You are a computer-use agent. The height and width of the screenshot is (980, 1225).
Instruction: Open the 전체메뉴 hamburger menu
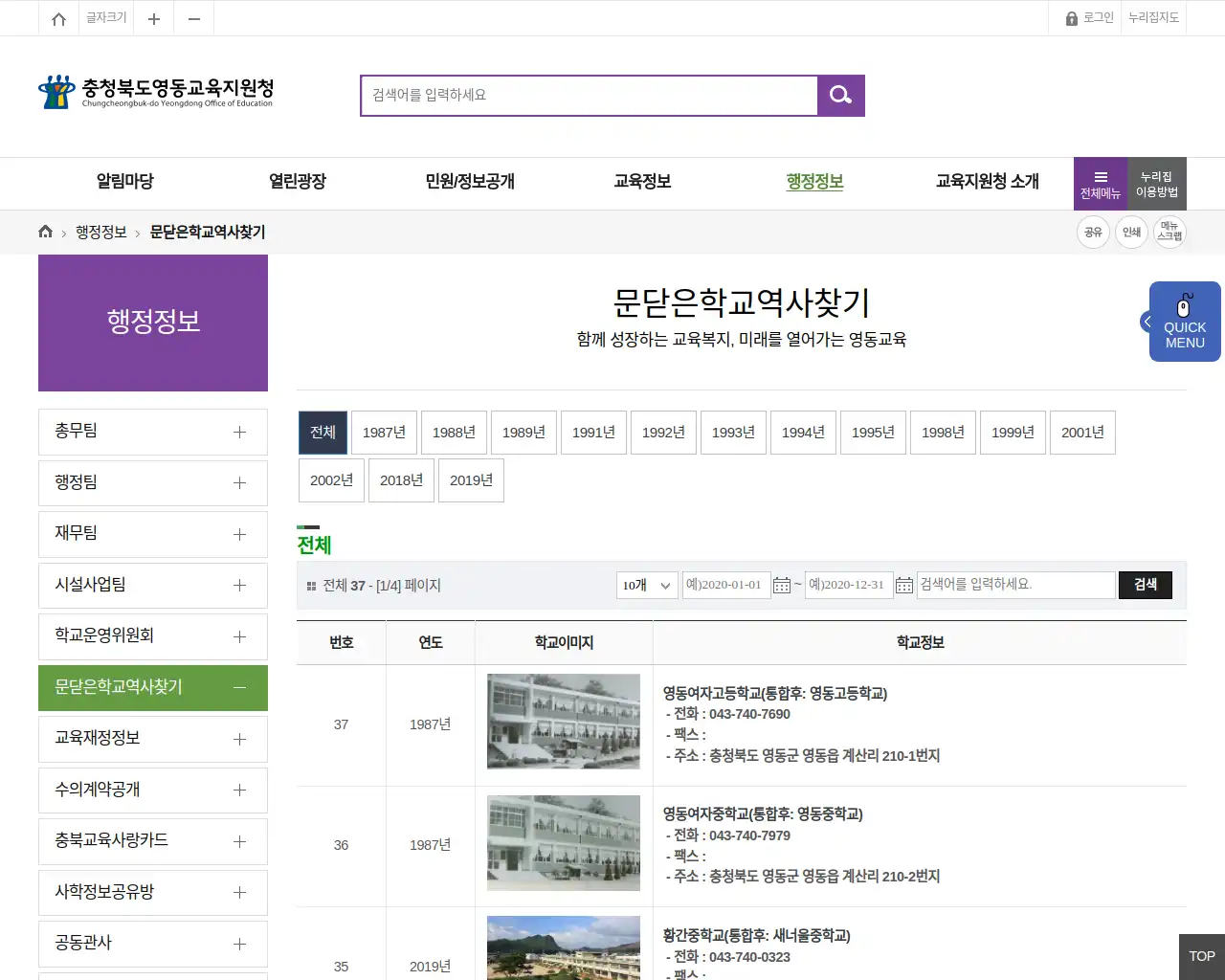tap(1101, 184)
